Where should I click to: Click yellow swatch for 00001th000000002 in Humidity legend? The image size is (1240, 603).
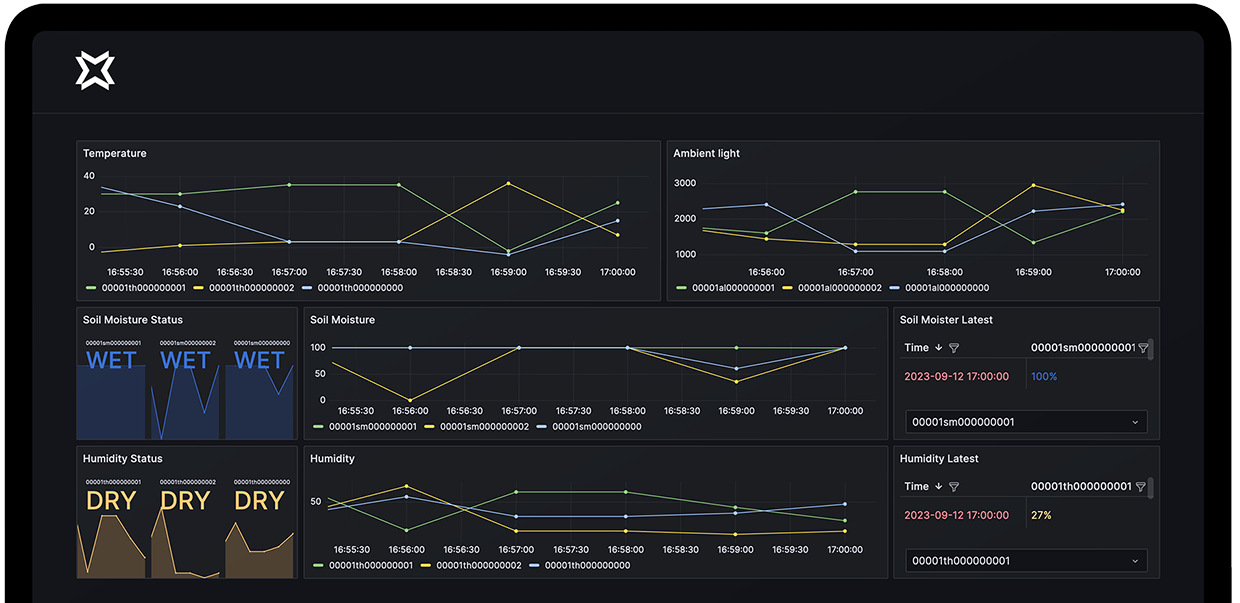pyautogui.click(x=429, y=566)
